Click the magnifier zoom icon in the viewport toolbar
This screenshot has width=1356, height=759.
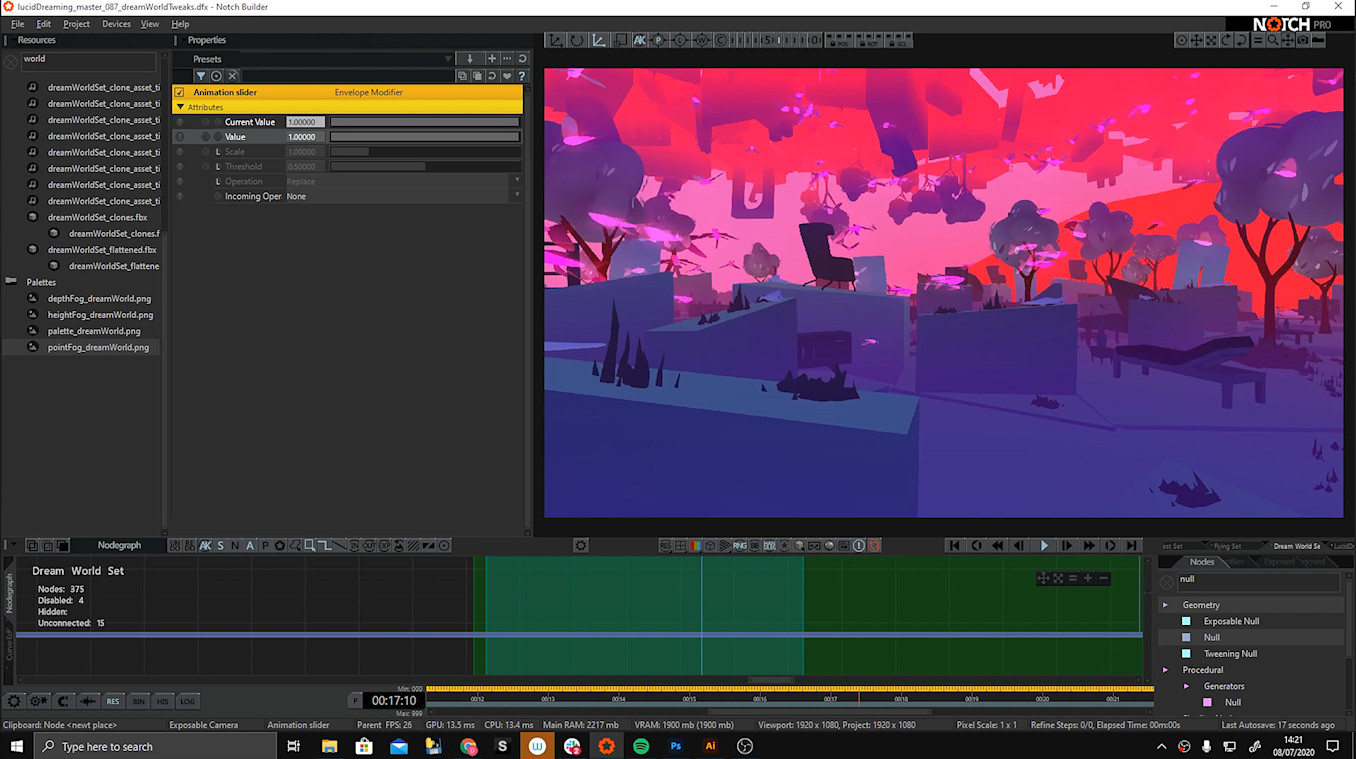tap(1272, 40)
